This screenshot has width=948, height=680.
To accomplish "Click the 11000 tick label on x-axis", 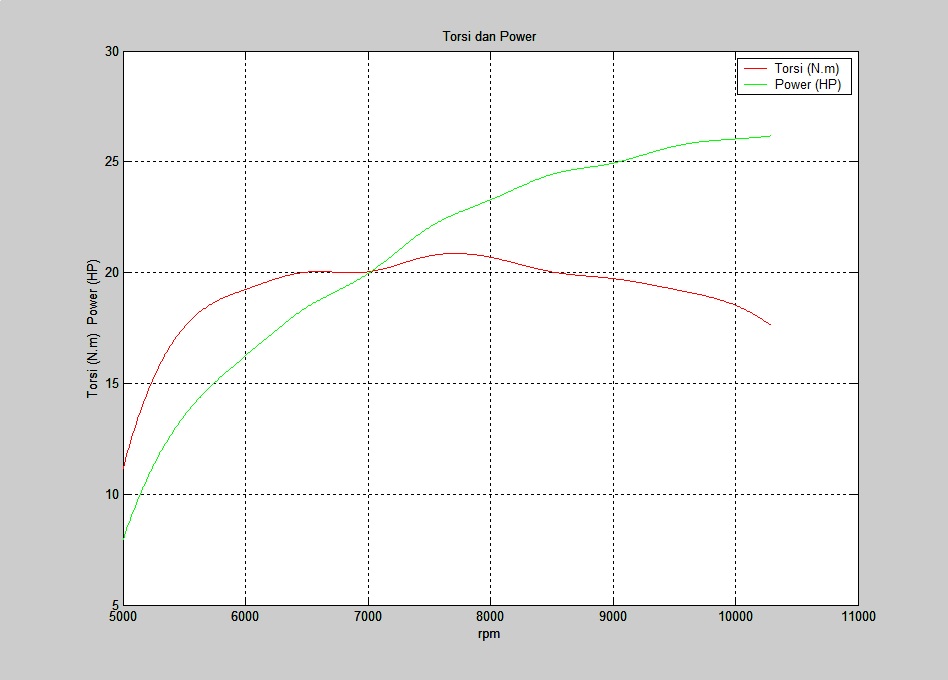I will pyautogui.click(x=858, y=617).
